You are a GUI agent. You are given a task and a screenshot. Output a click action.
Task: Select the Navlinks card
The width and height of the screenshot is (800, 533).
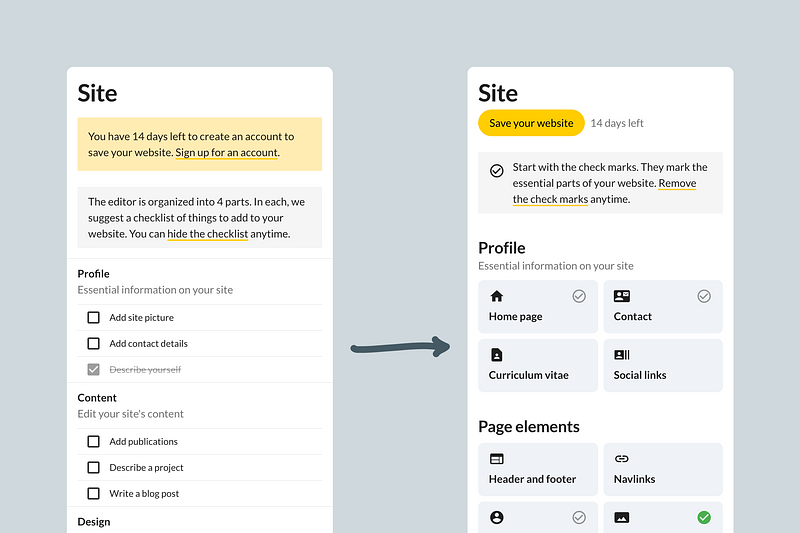(x=662, y=468)
